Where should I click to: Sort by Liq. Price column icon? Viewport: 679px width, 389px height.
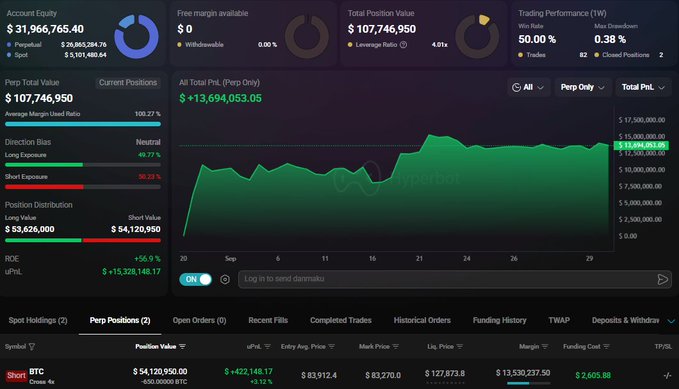point(459,347)
